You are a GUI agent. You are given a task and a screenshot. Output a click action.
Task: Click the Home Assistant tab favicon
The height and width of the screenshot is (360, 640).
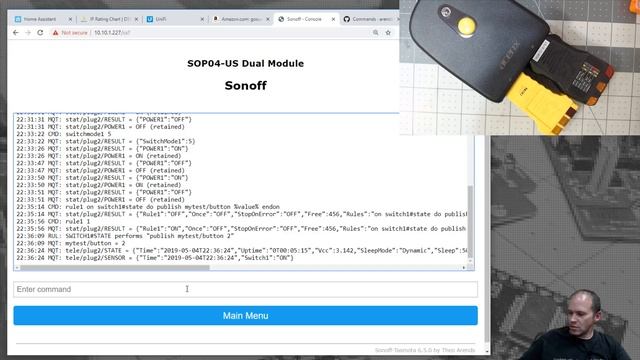(18, 19)
